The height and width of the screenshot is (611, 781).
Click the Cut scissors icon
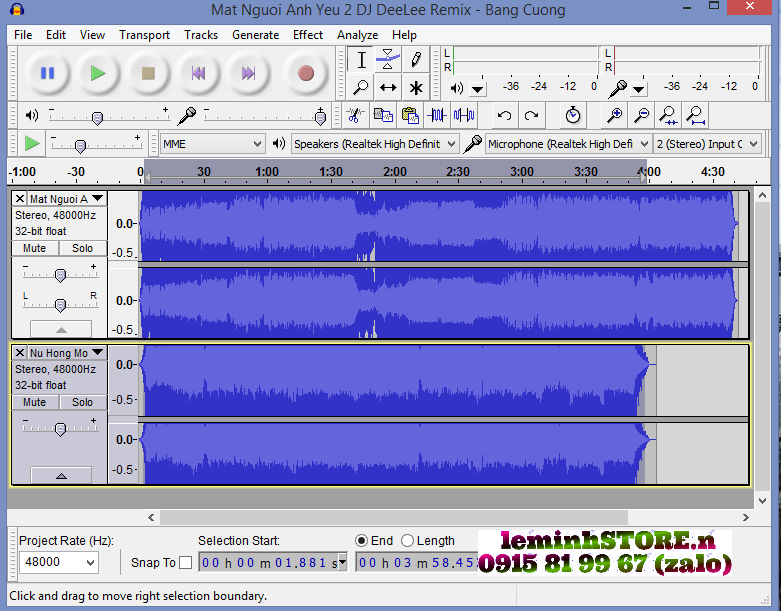click(355, 116)
